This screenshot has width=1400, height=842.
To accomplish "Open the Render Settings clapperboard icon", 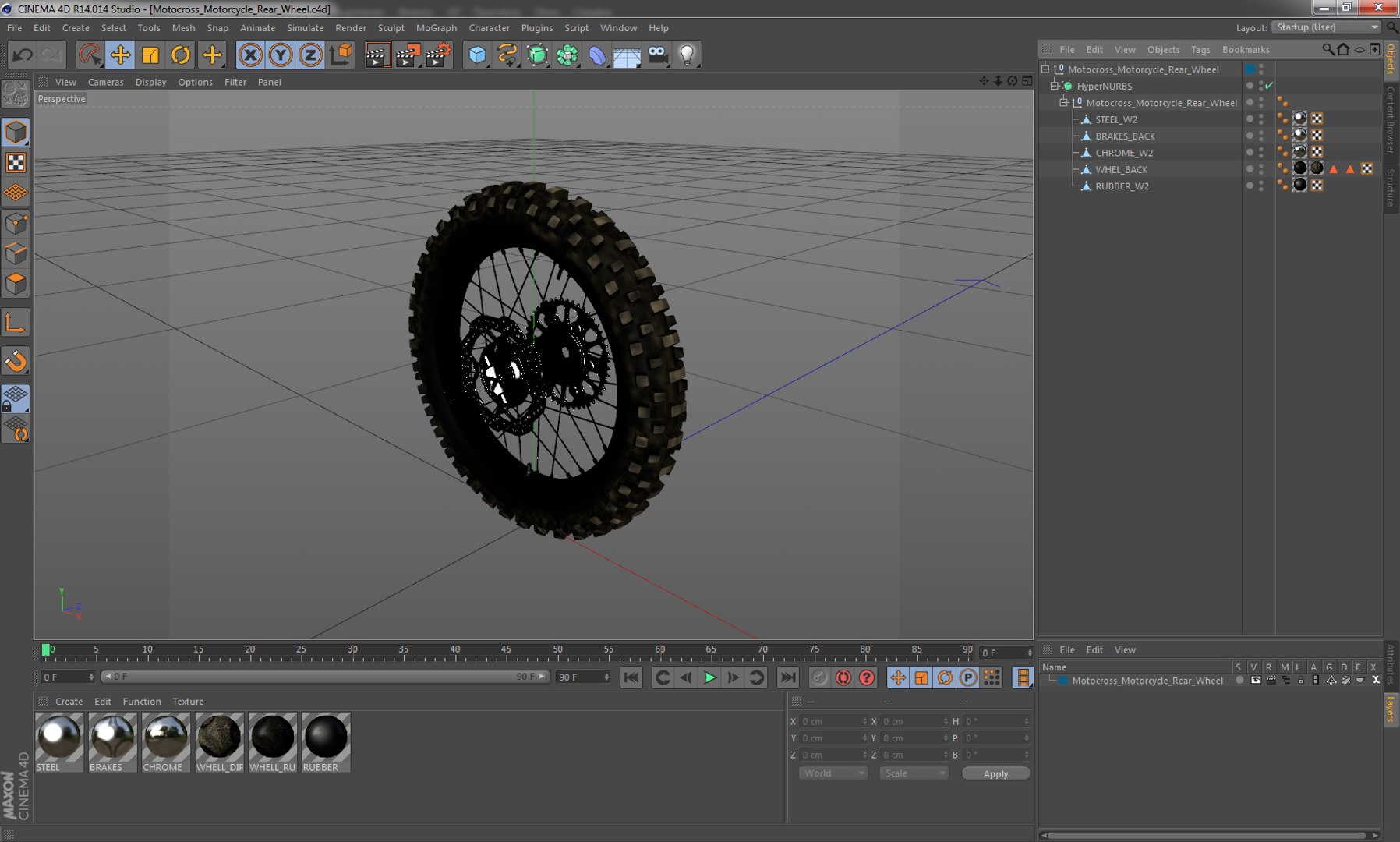I will click(x=439, y=55).
